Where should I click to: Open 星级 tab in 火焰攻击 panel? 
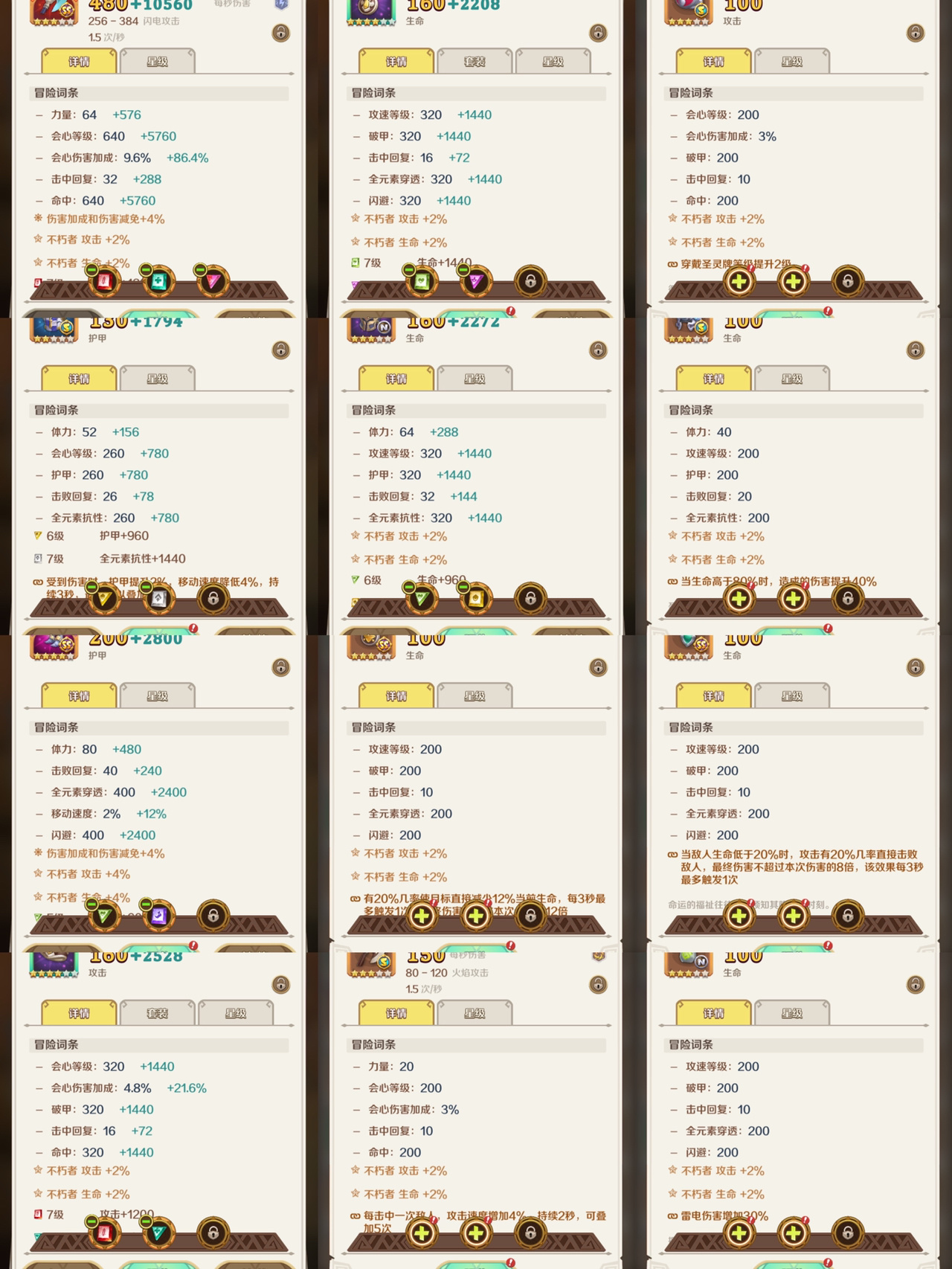point(475,1013)
